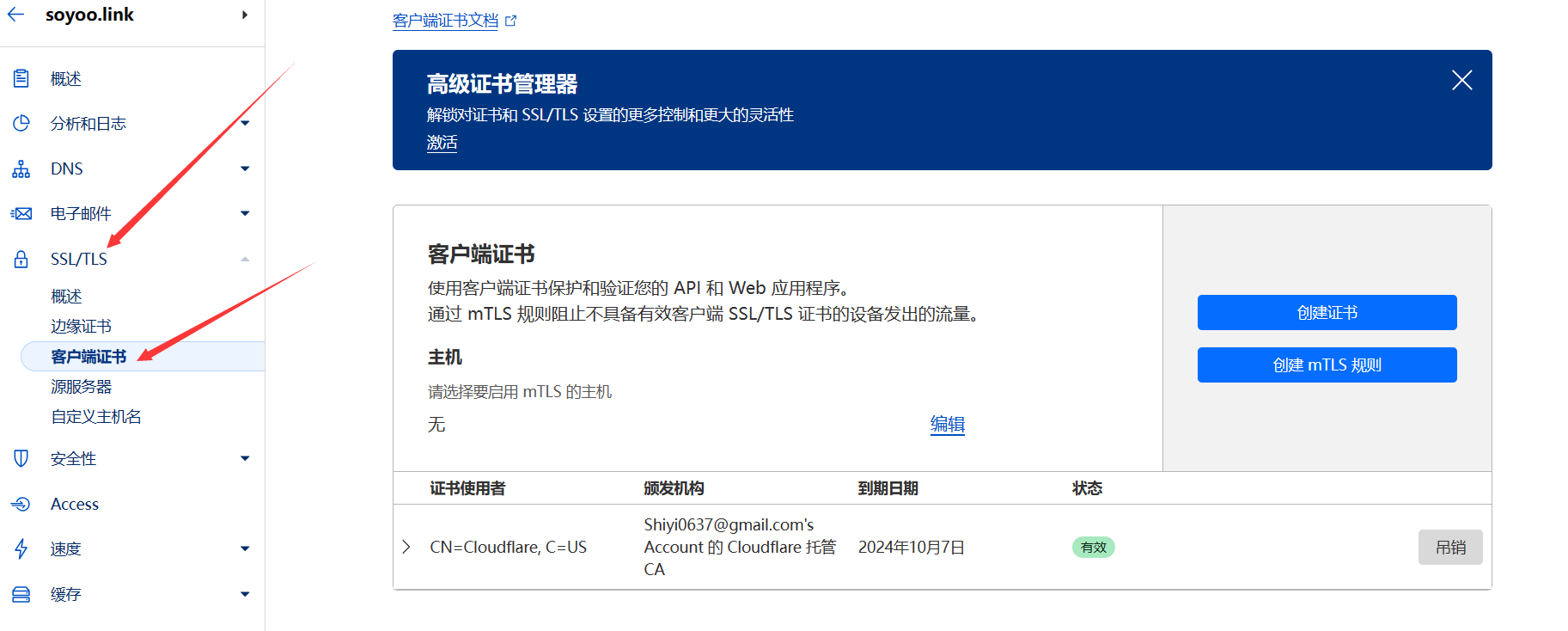Click 编辑 link for mTLS hosts

[947, 425]
